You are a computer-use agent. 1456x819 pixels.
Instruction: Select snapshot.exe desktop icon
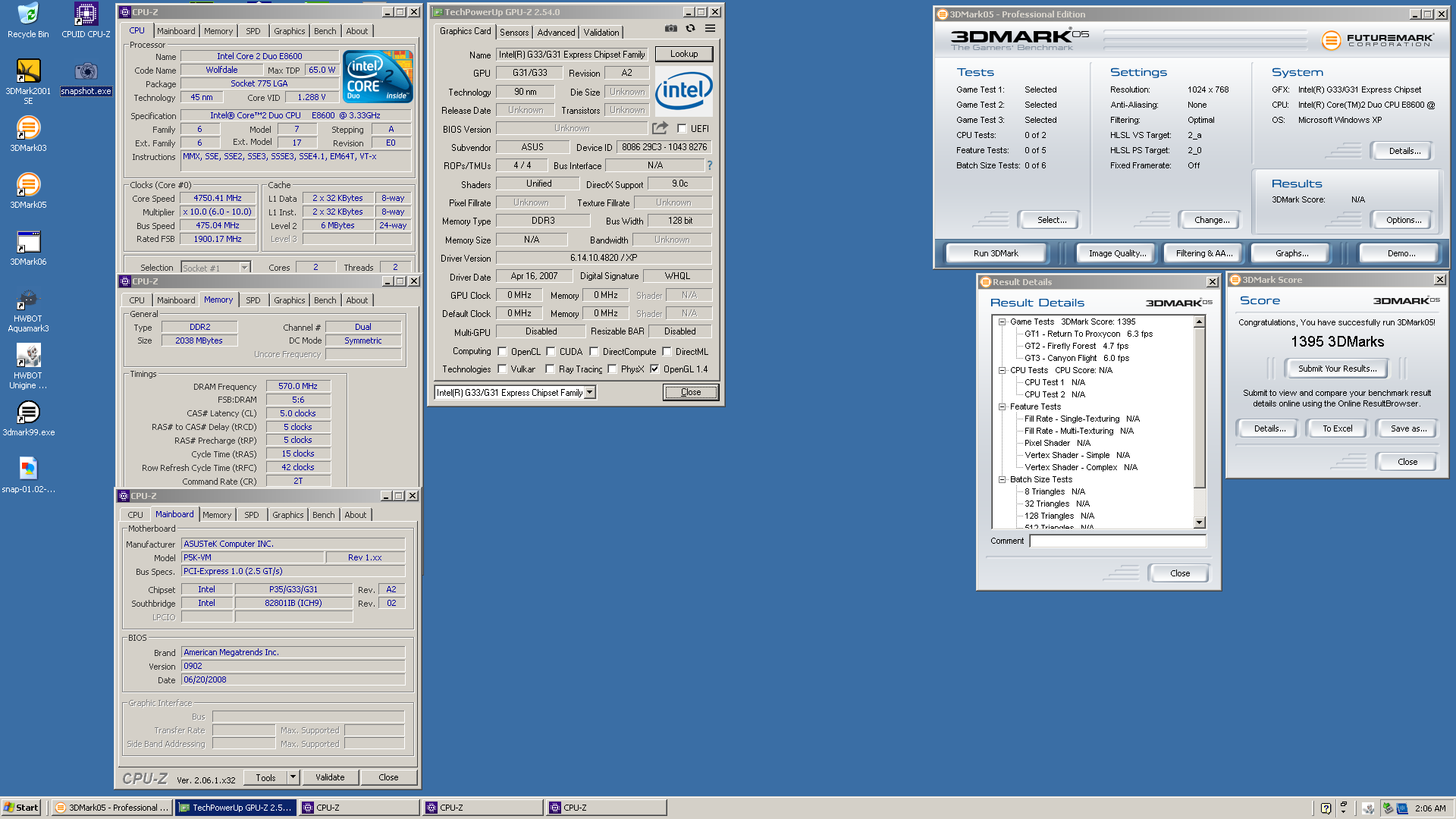(x=86, y=77)
